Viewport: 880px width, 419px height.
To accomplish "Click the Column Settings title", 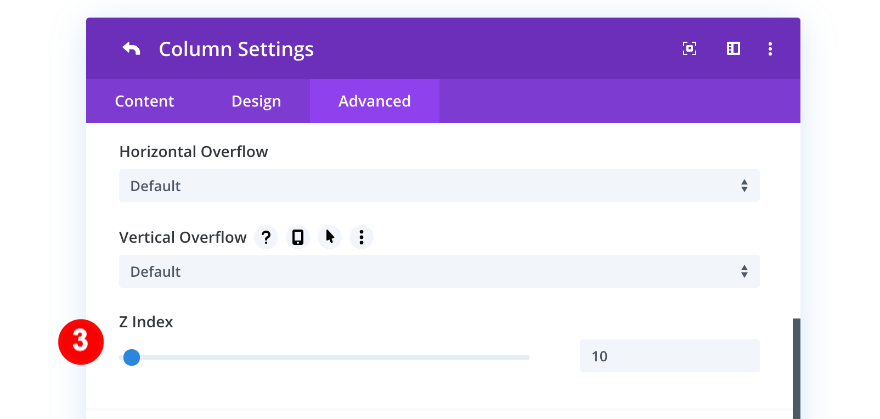I will pyautogui.click(x=236, y=49).
